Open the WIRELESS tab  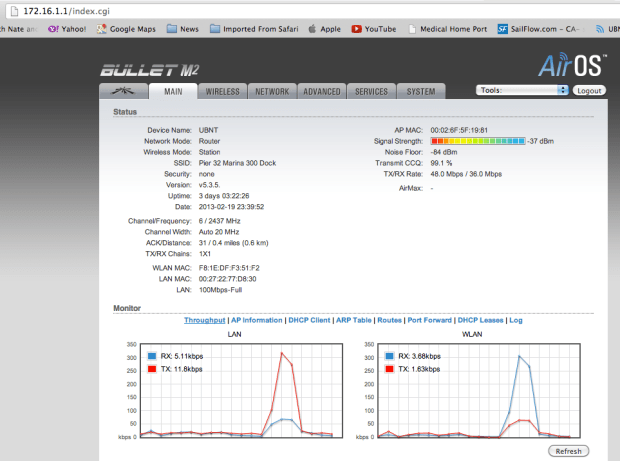pyautogui.click(x=223, y=91)
